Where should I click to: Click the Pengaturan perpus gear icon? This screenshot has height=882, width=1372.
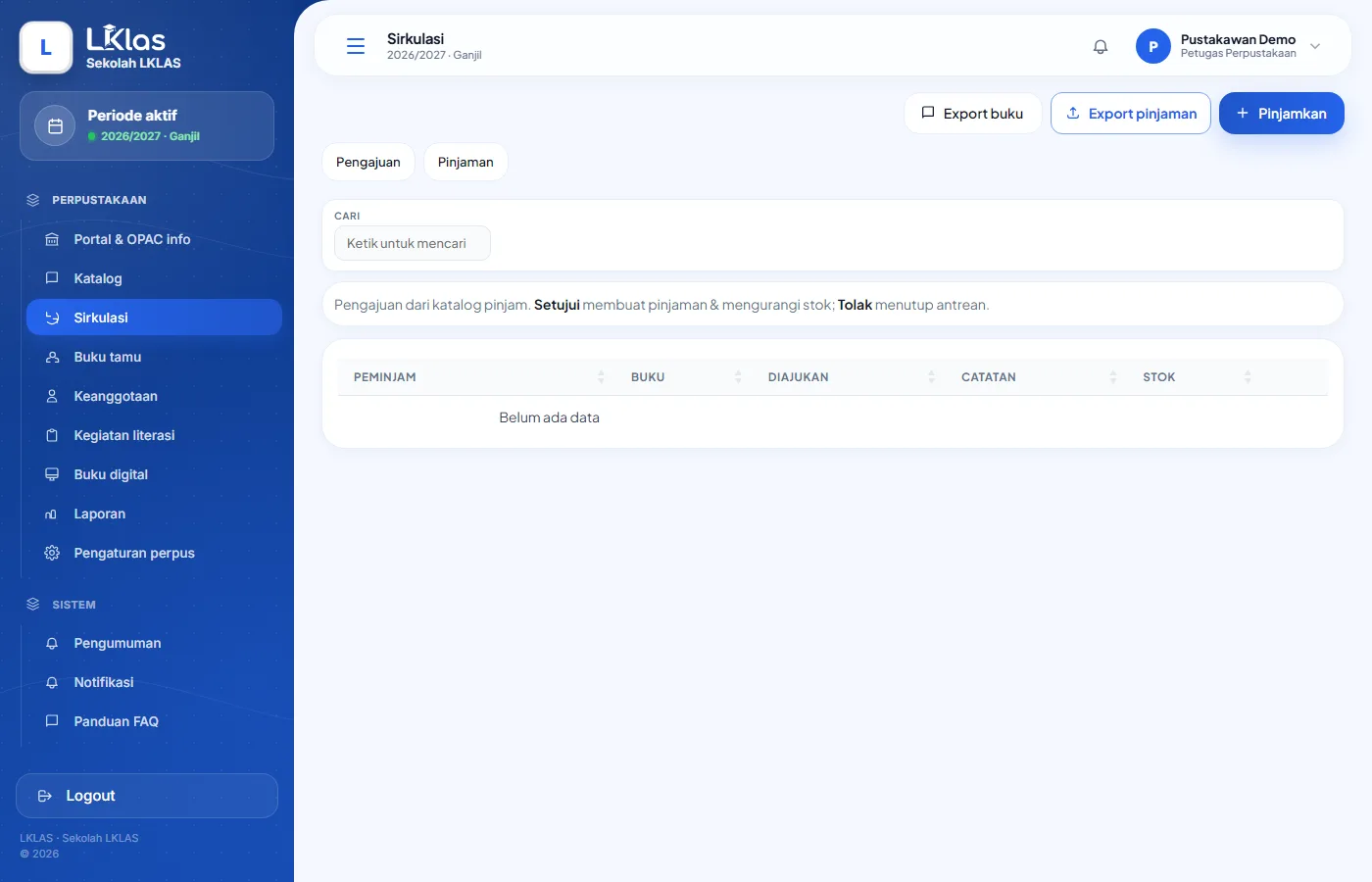coord(52,553)
